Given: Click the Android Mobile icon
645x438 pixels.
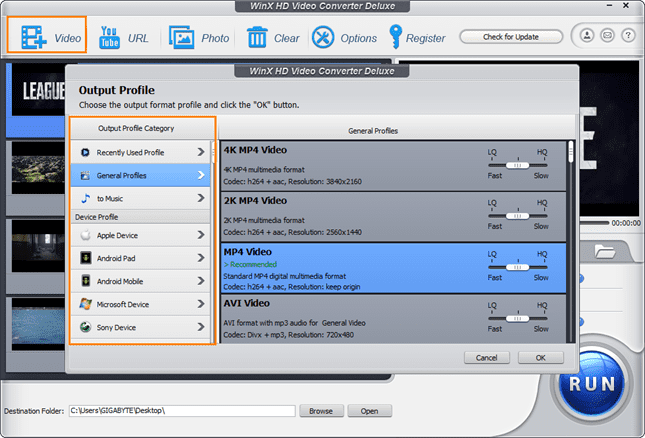Looking at the screenshot, I should 86,281.
